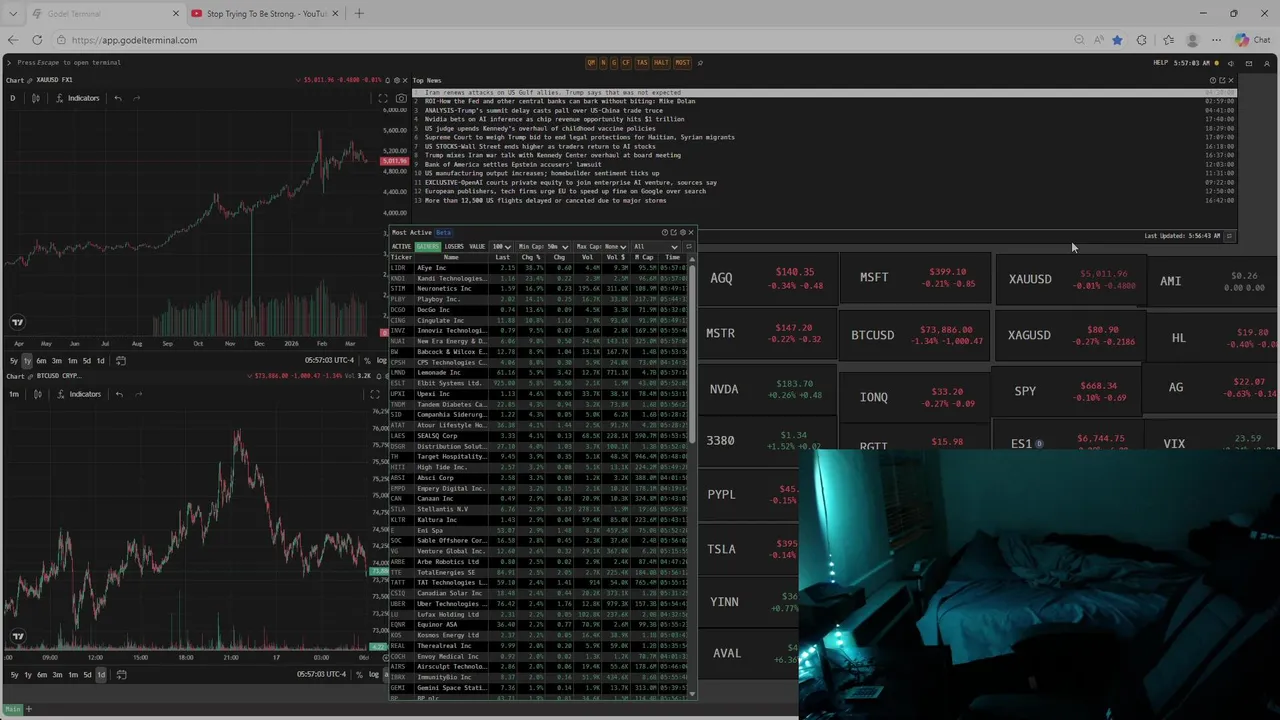Take snapshot of XAUUSD chart with camera icon
Screen dimensions: 1280x720
coord(401,98)
